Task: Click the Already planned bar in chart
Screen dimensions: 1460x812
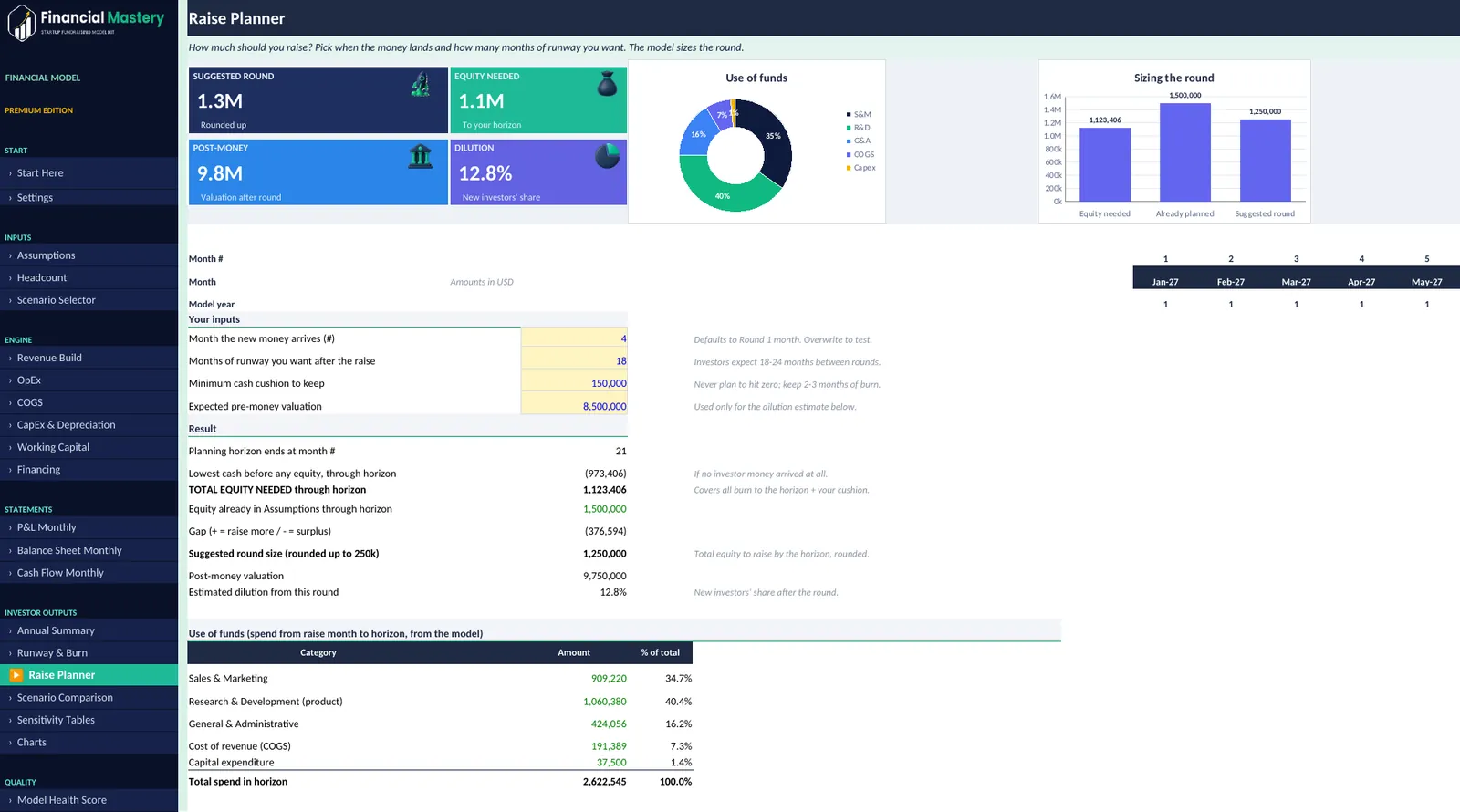Action: pyautogui.click(x=1185, y=152)
